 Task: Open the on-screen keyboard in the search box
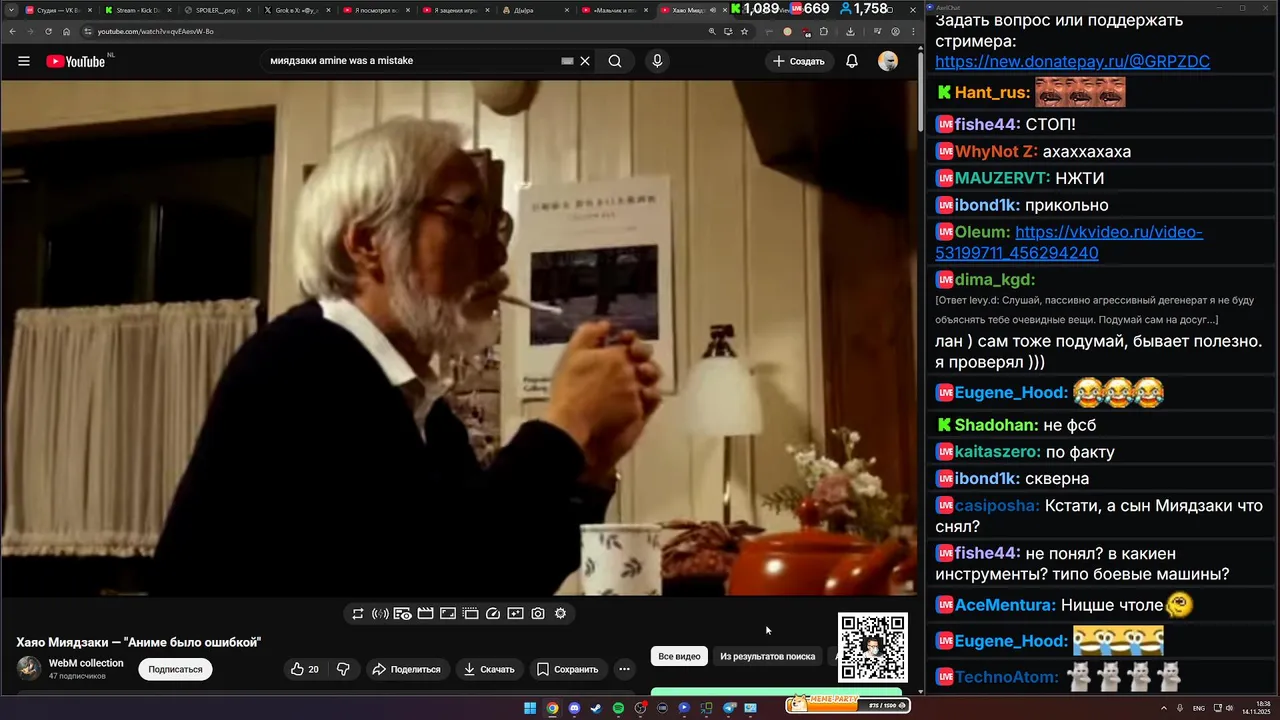tap(567, 61)
